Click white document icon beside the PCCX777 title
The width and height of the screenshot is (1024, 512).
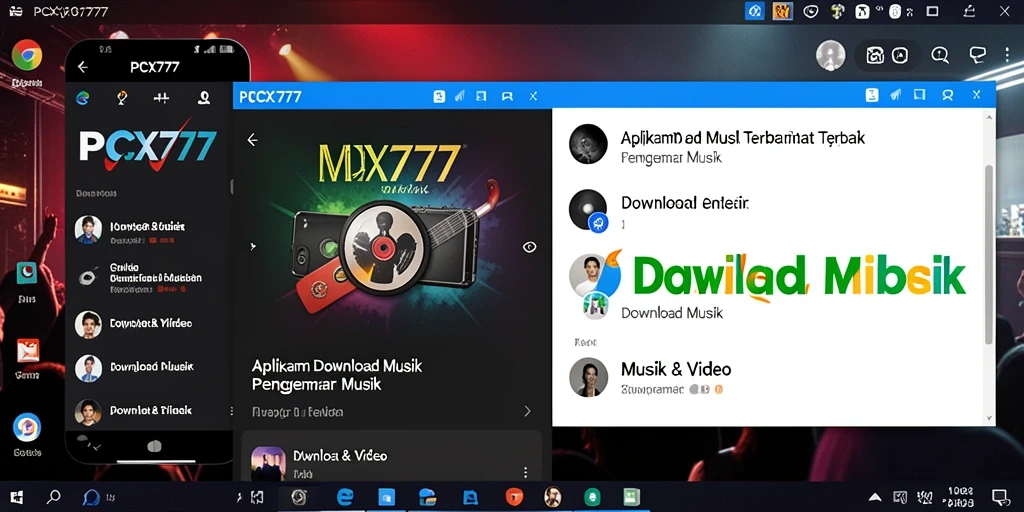[x=439, y=96]
